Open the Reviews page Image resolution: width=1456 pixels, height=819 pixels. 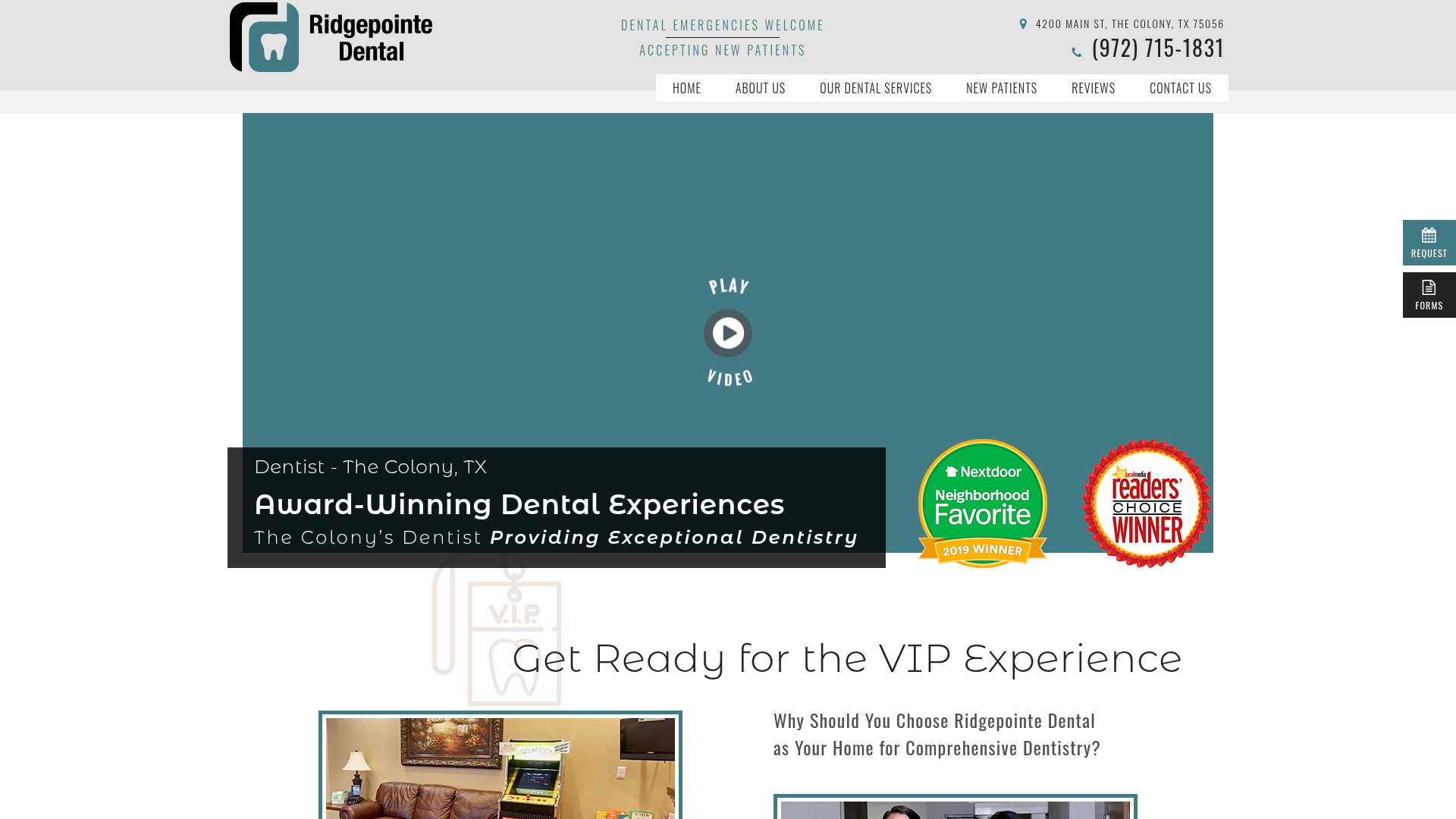pyautogui.click(x=1094, y=88)
